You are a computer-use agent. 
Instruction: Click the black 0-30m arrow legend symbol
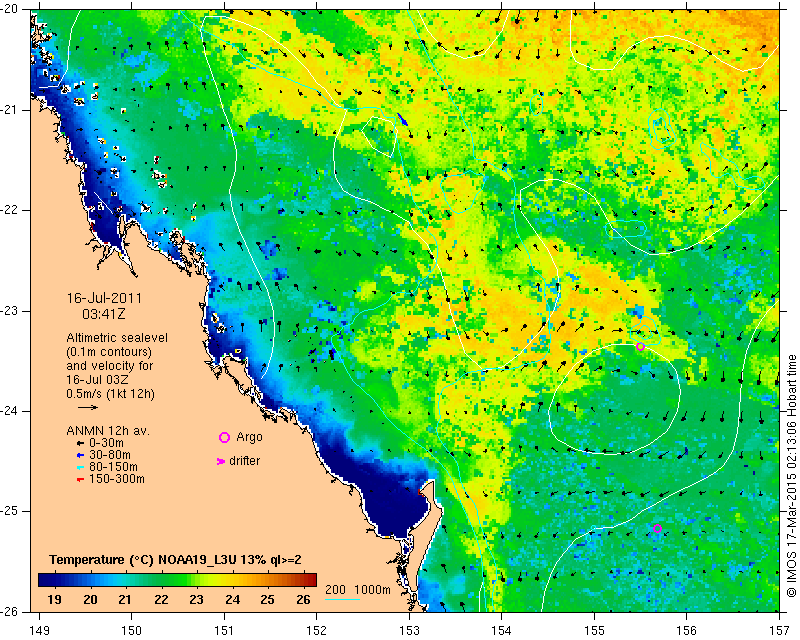80,444
